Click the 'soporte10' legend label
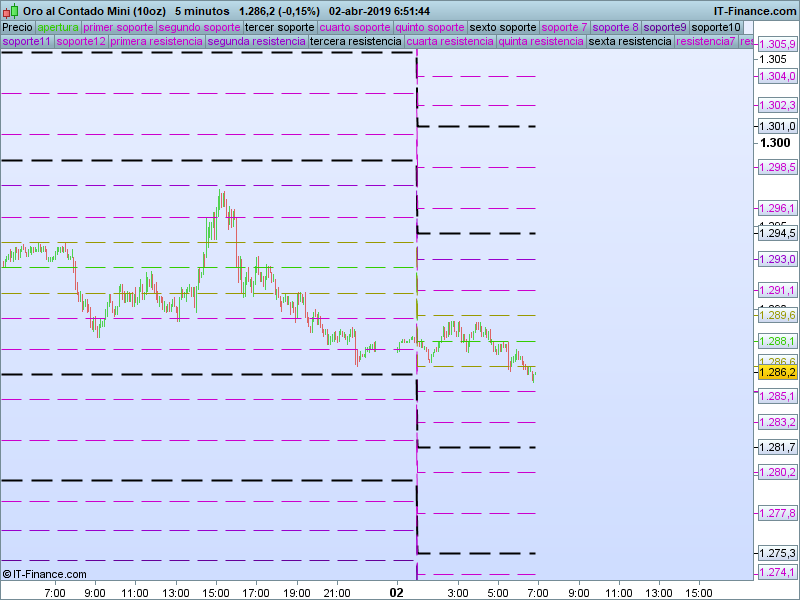The height and width of the screenshot is (600, 800). [x=717, y=27]
